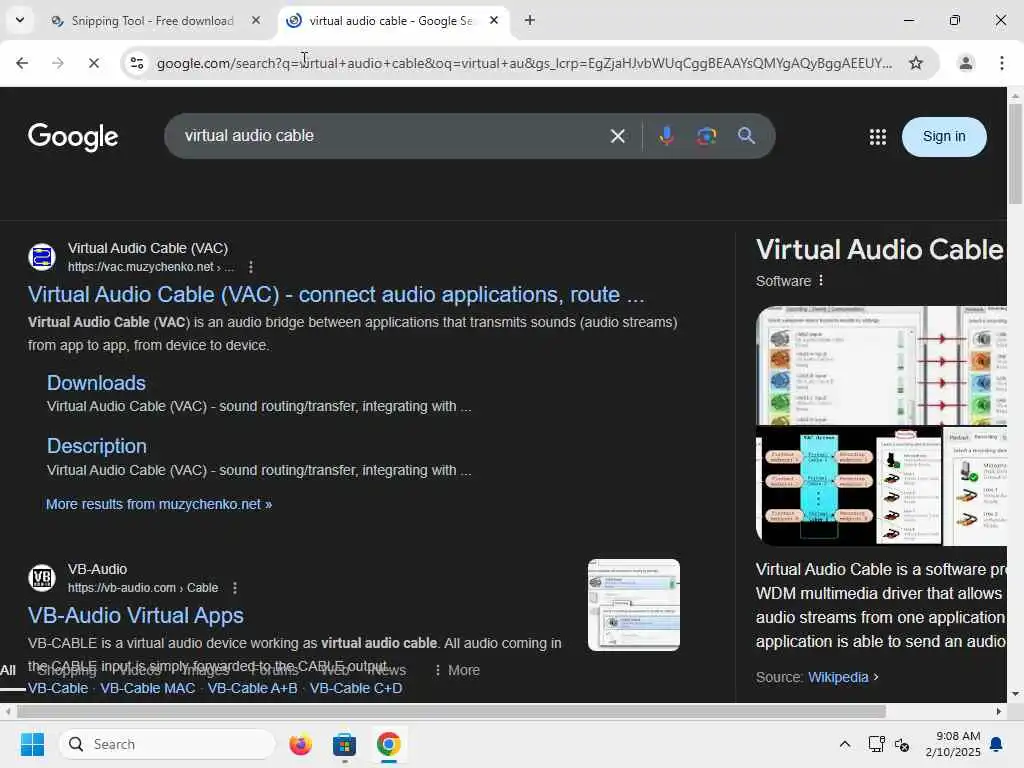The height and width of the screenshot is (768, 1024).
Task: Open the VB-Audio Virtual Apps result
Action: click(136, 615)
